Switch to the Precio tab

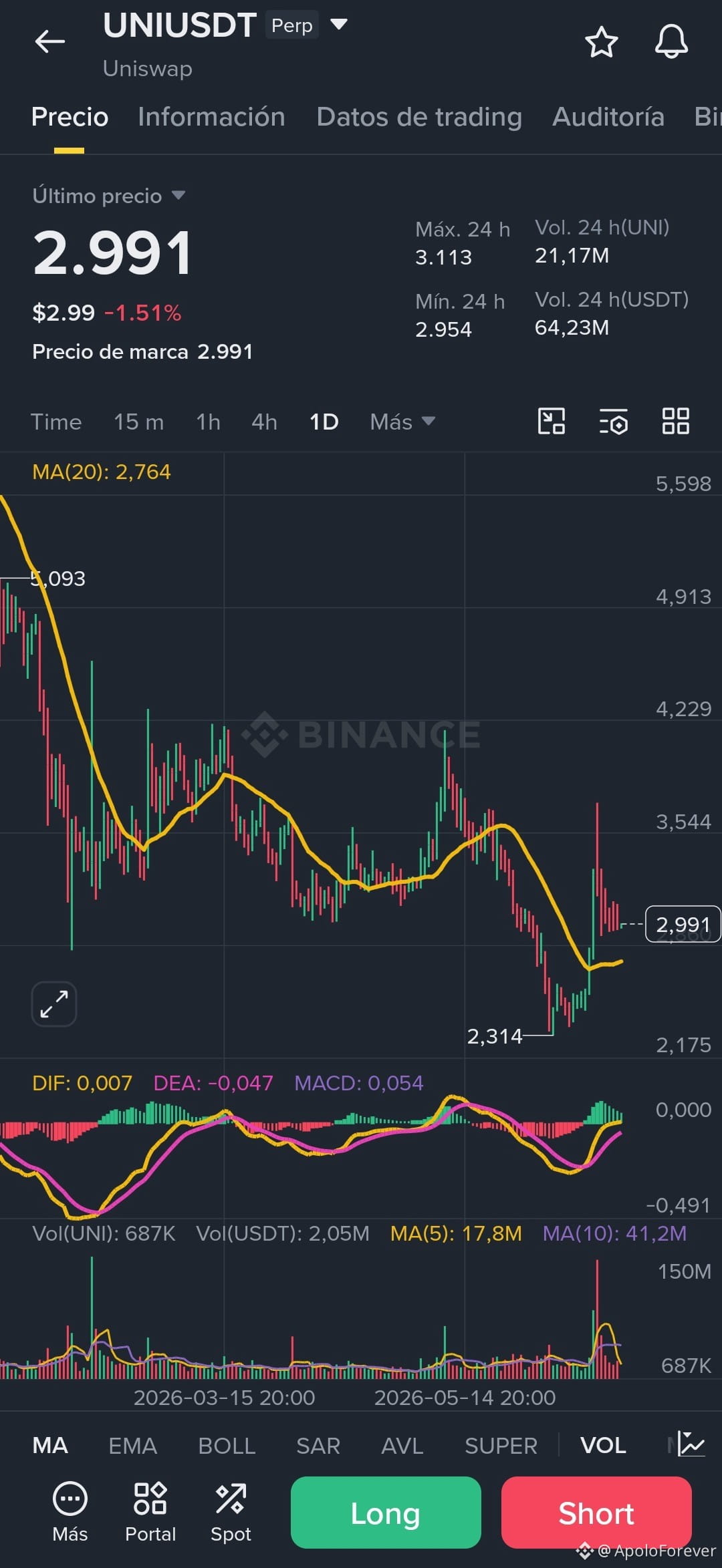pyautogui.click(x=70, y=117)
